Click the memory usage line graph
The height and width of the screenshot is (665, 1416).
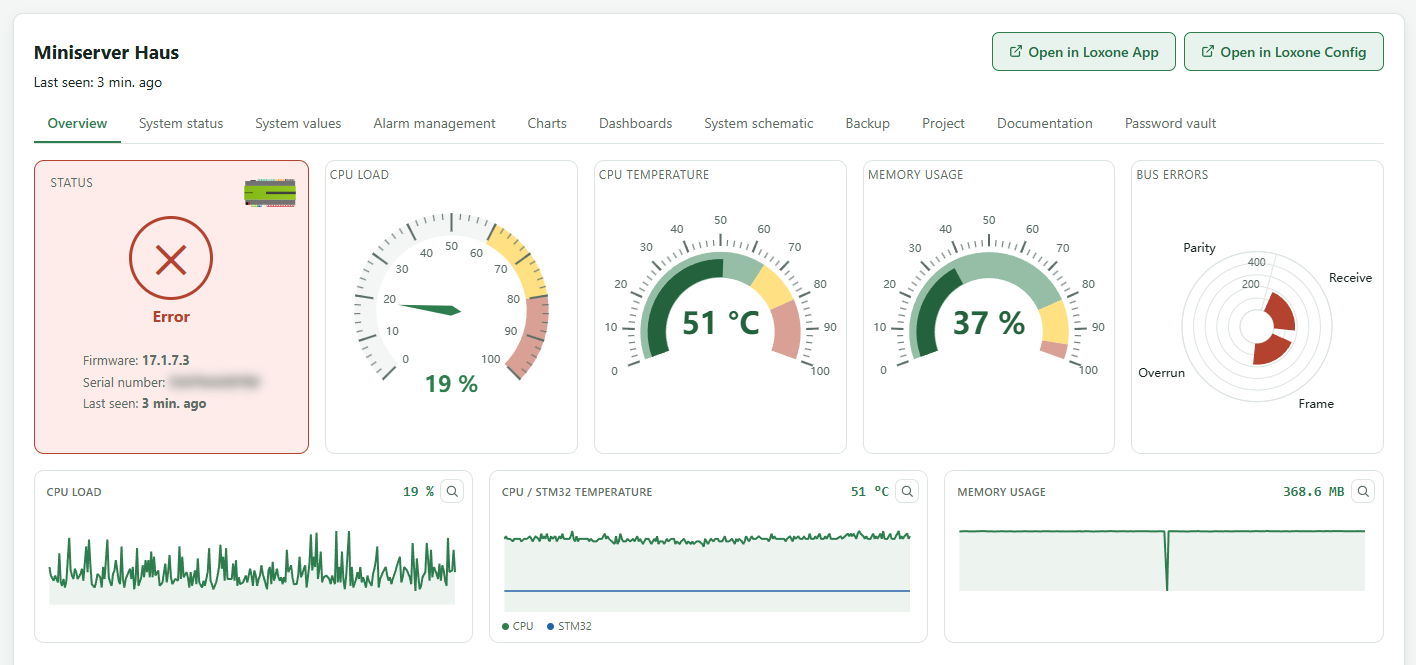click(x=1162, y=560)
